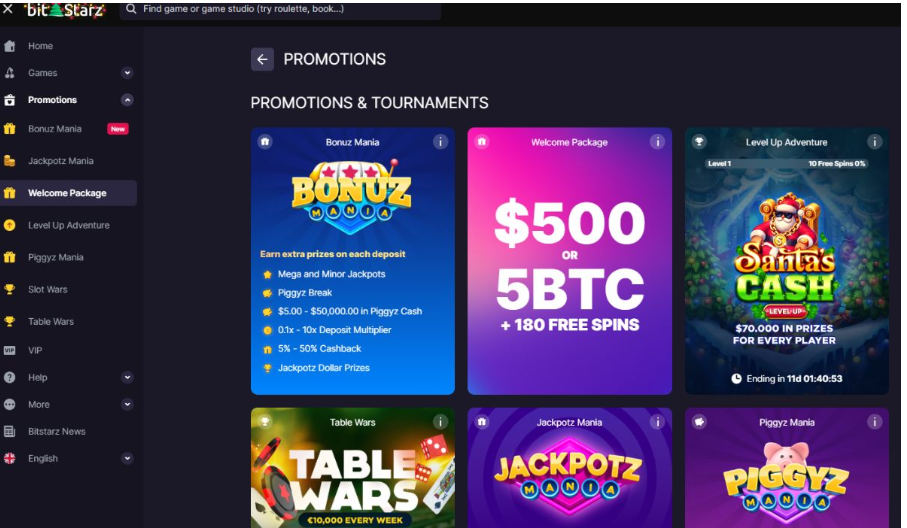Open info icon on Welcome Package card

coord(657,142)
